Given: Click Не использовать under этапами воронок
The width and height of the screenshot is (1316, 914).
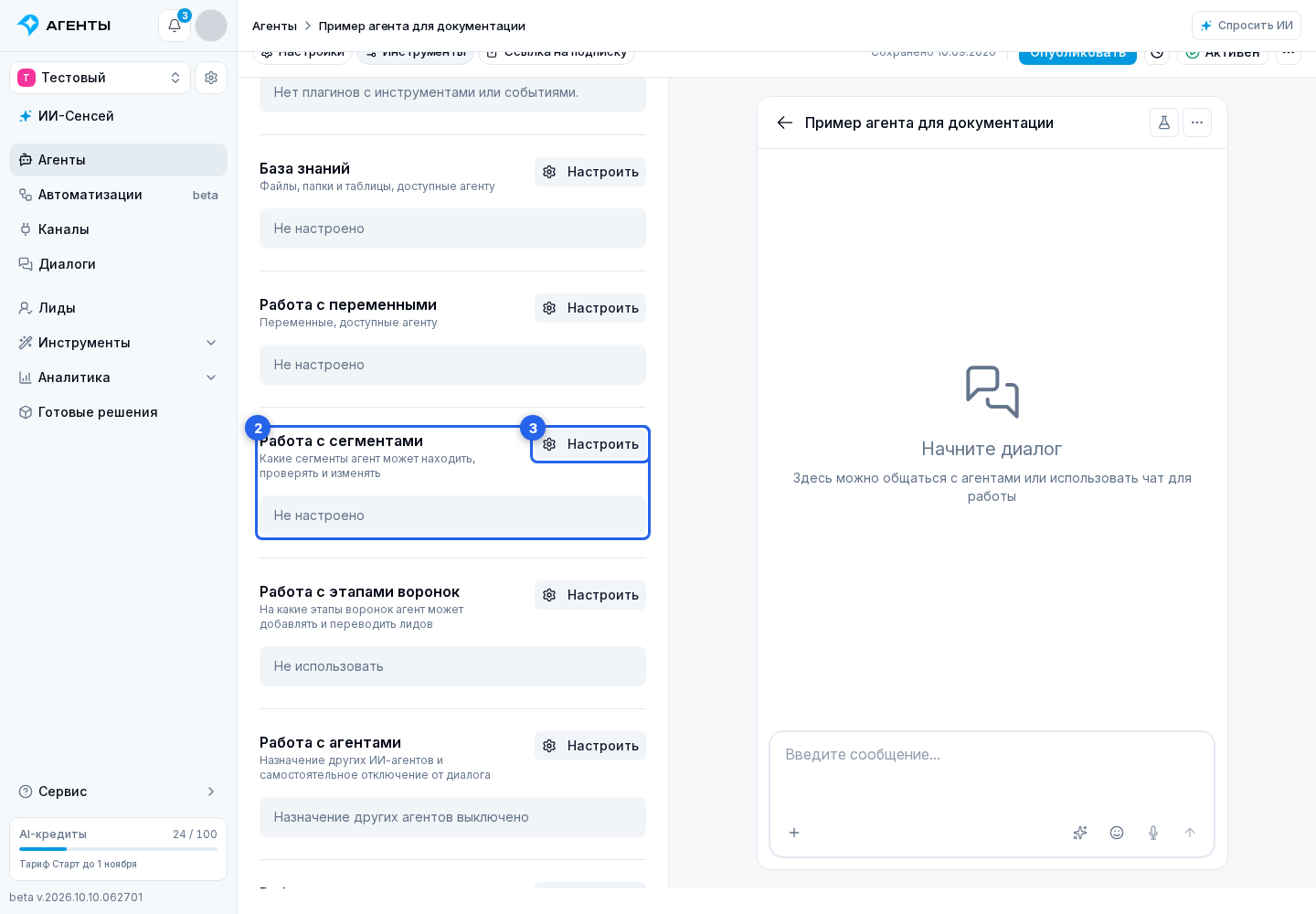Looking at the screenshot, I should (452, 666).
